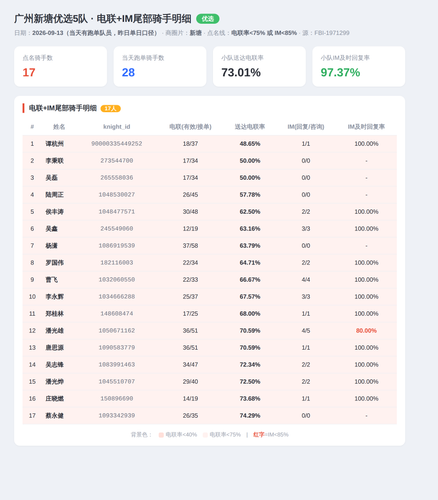
Task: Click the knight_id column header
Action: [x=117, y=127]
